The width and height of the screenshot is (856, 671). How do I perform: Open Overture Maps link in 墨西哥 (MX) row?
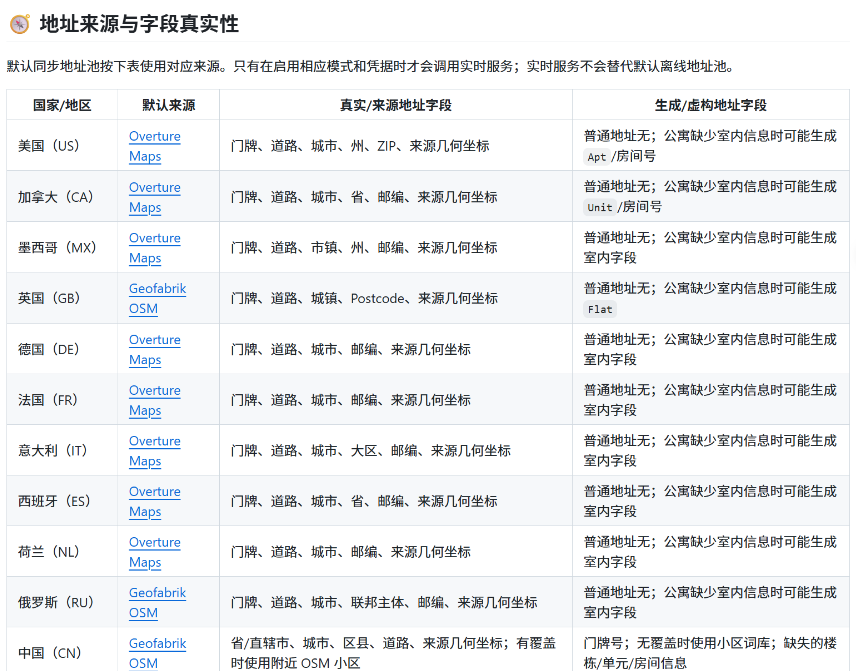[154, 248]
